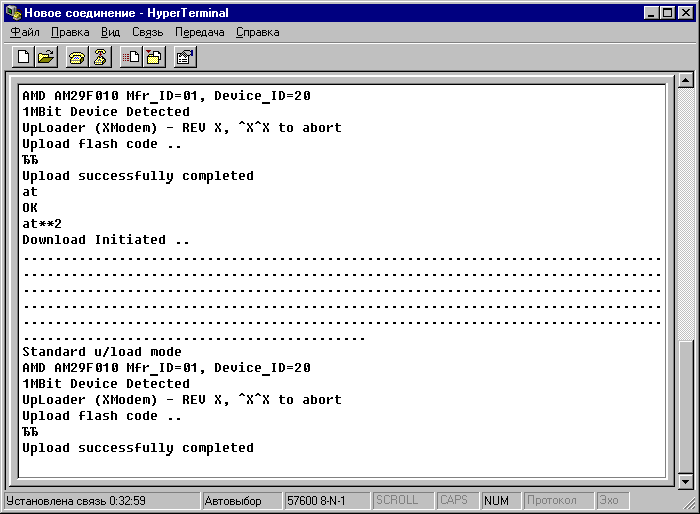Click the Send file toolbar icon

pyautogui.click(x=131, y=57)
